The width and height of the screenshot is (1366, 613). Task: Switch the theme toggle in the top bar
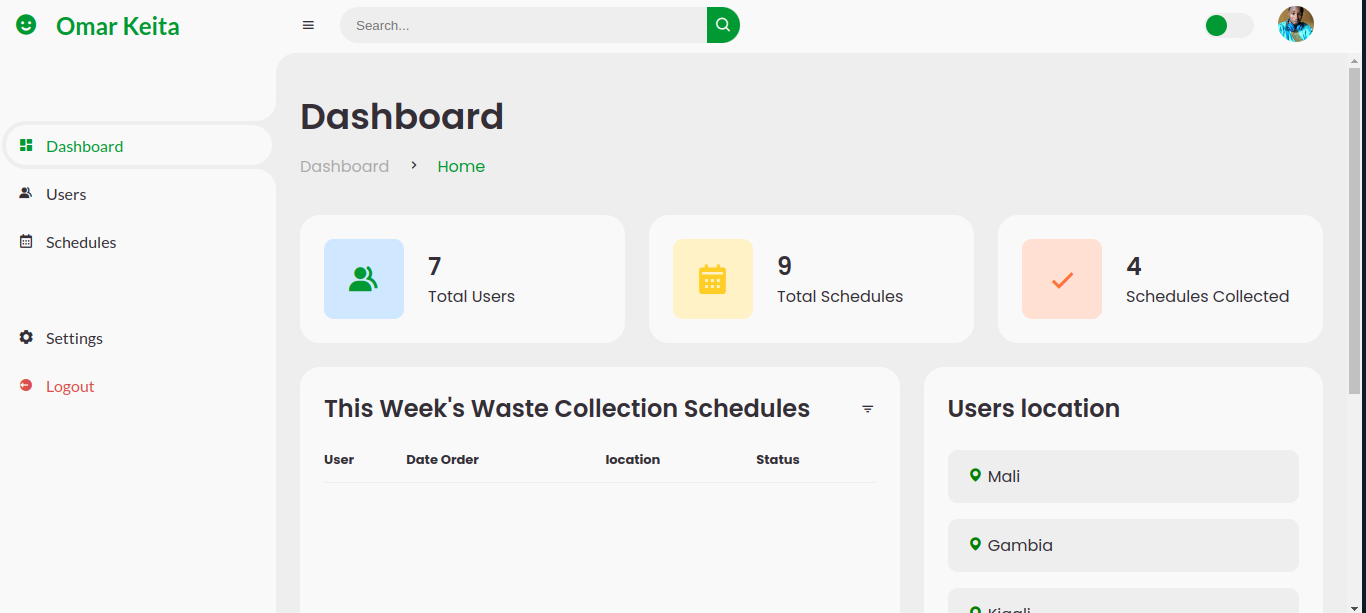(1228, 25)
